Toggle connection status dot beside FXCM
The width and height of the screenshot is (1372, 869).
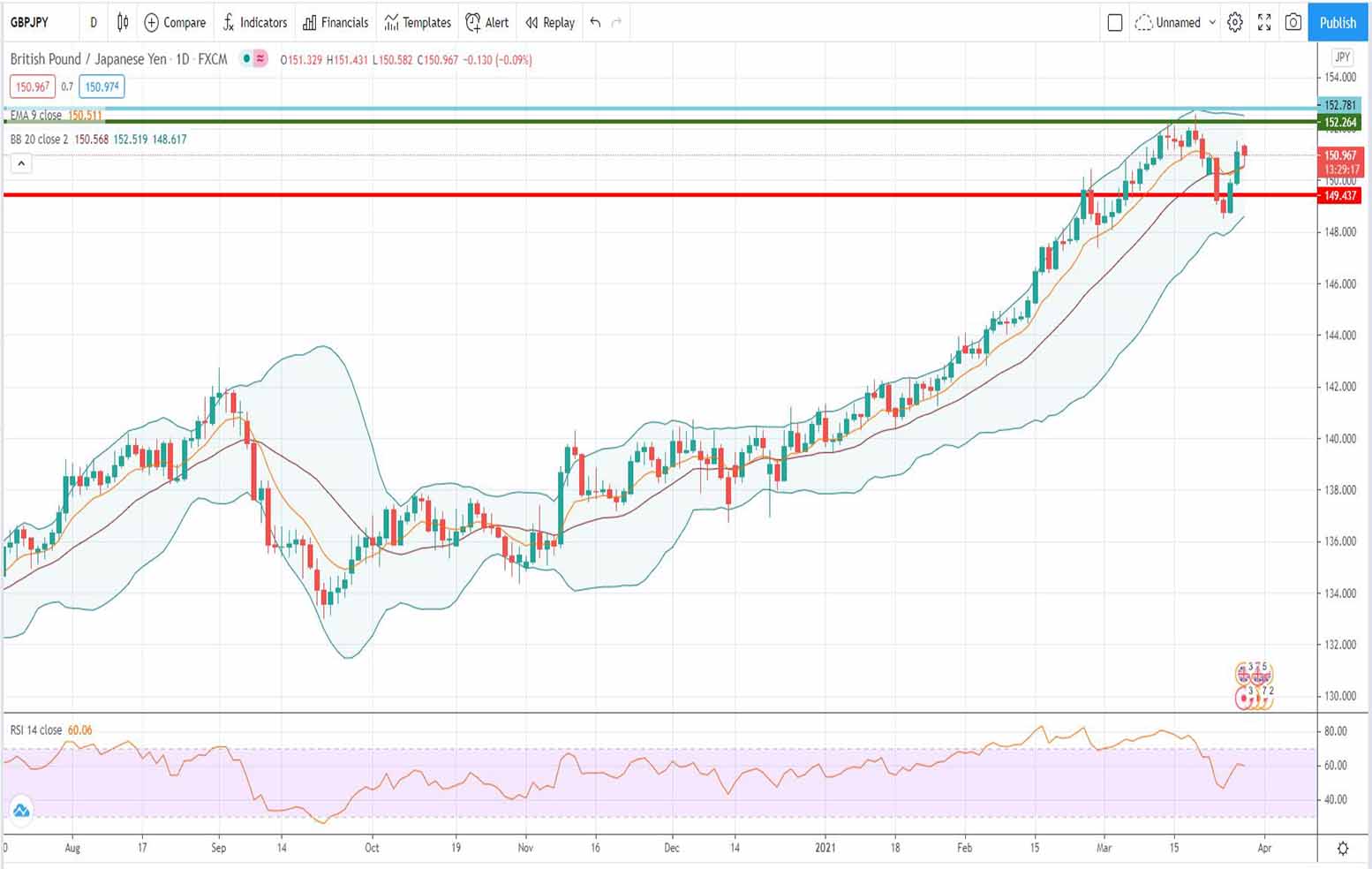coord(245,59)
